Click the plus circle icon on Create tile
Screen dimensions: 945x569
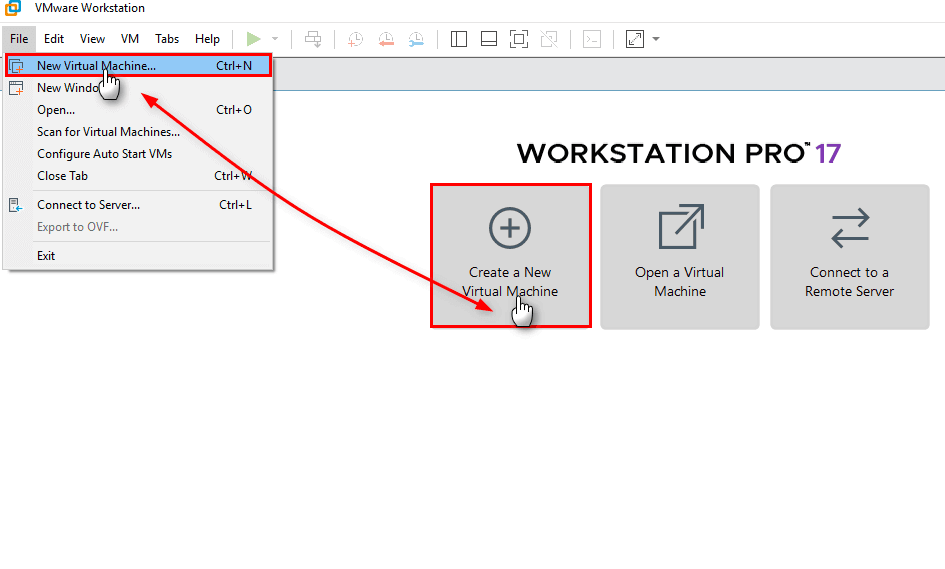(x=510, y=228)
